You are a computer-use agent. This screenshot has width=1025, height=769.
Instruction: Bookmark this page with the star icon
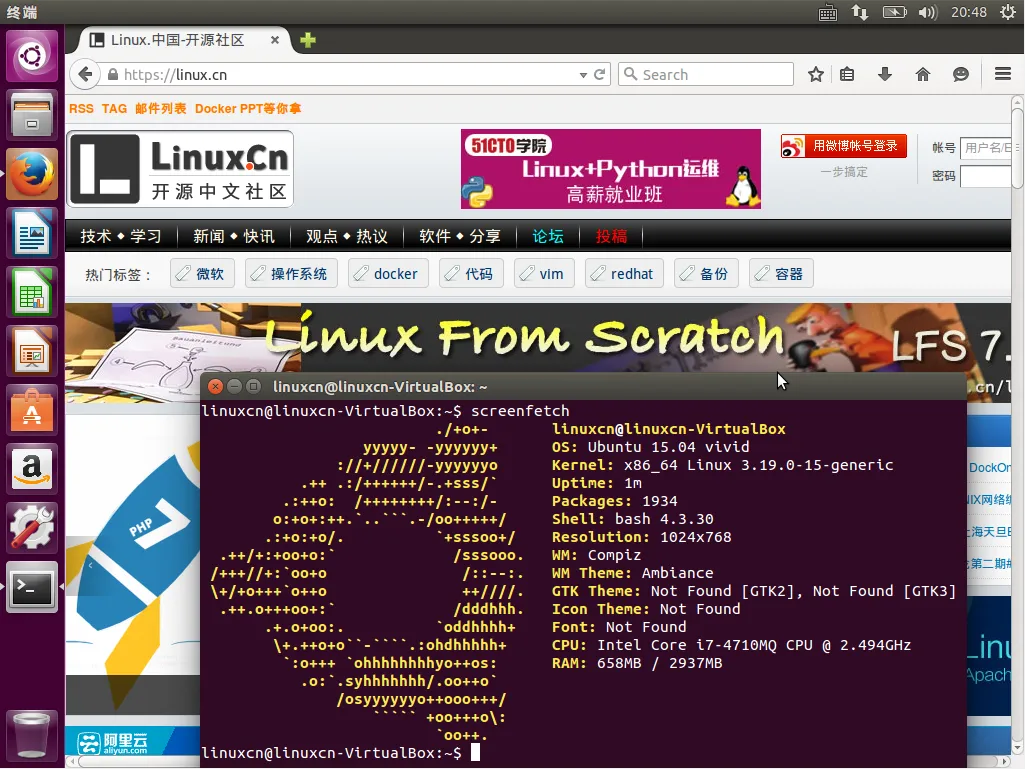816,75
